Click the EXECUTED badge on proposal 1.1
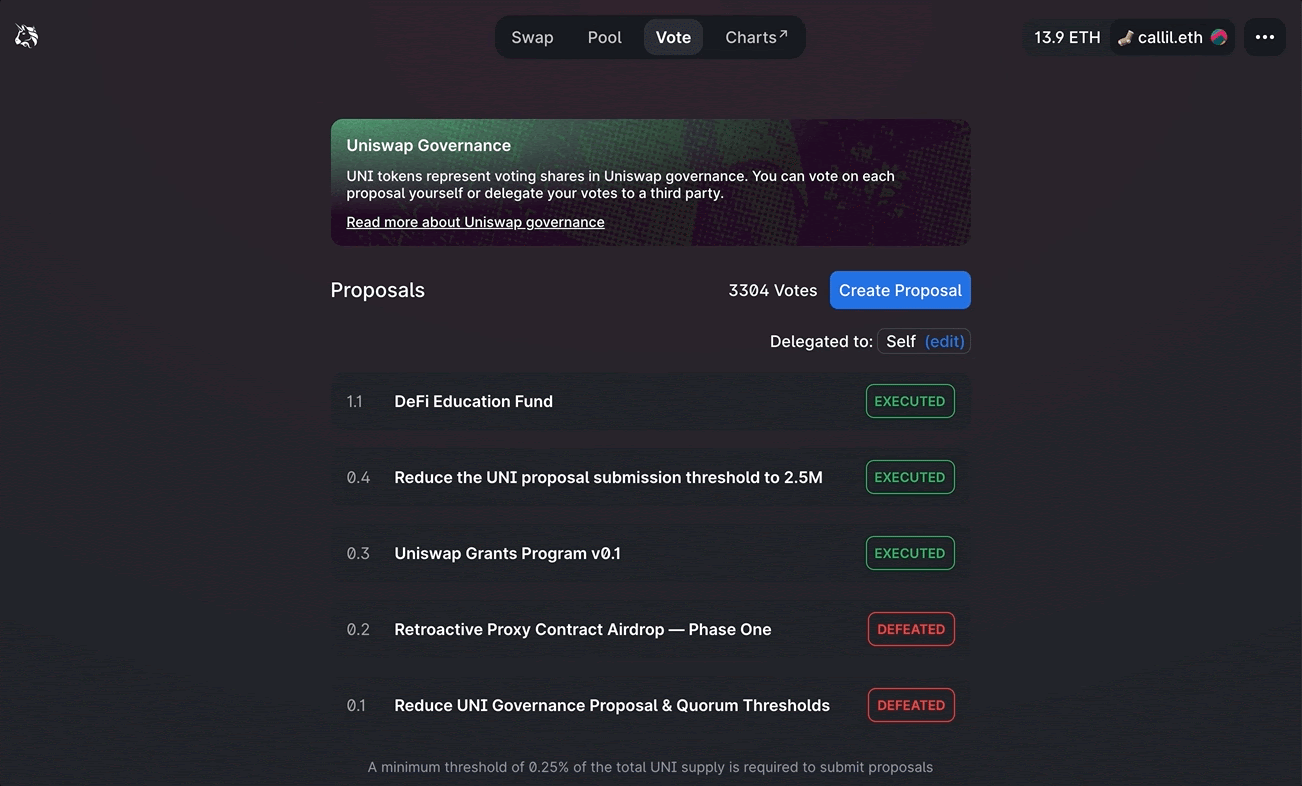The width and height of the screenshot is (1302, 786). pos(909,401)
